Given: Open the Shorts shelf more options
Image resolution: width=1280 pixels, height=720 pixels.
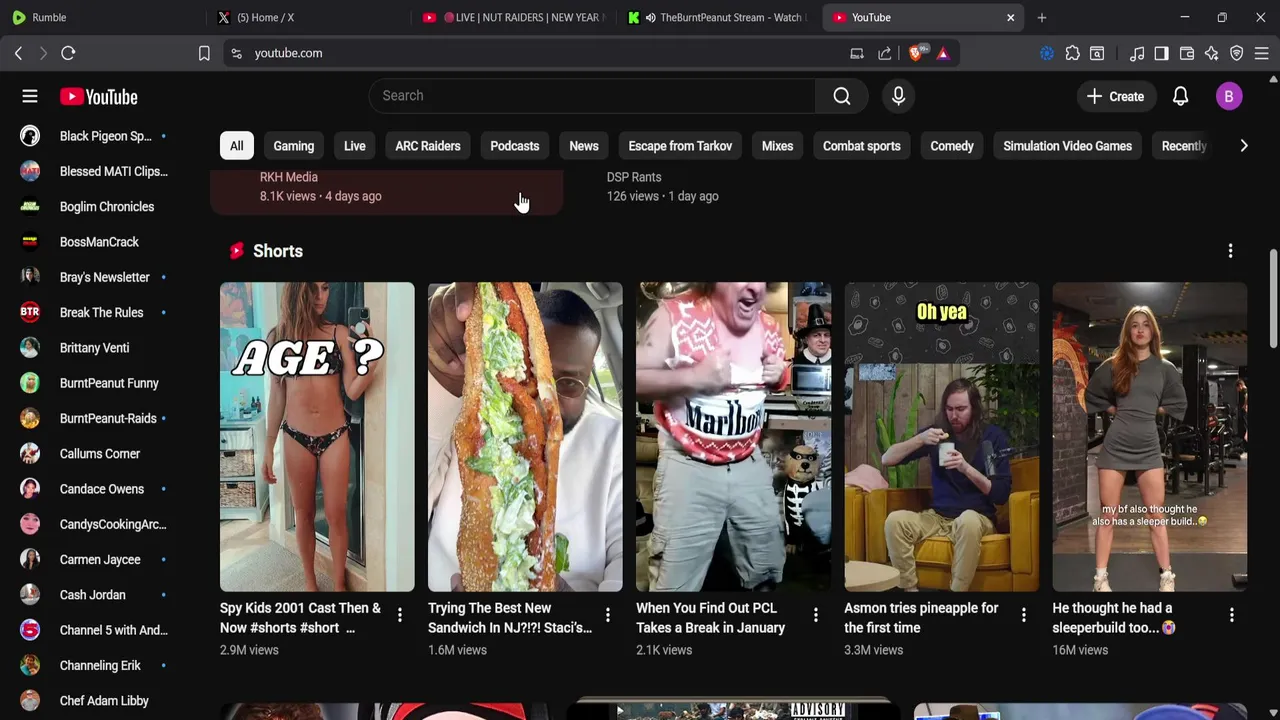Looking at the screenshot, I should coord(1230,251).
